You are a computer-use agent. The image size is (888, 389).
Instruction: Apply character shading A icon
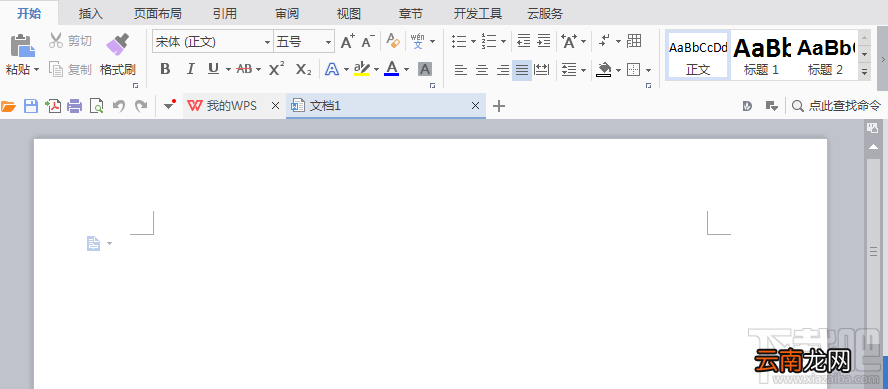pyautogui.click(x=425, y=69)
